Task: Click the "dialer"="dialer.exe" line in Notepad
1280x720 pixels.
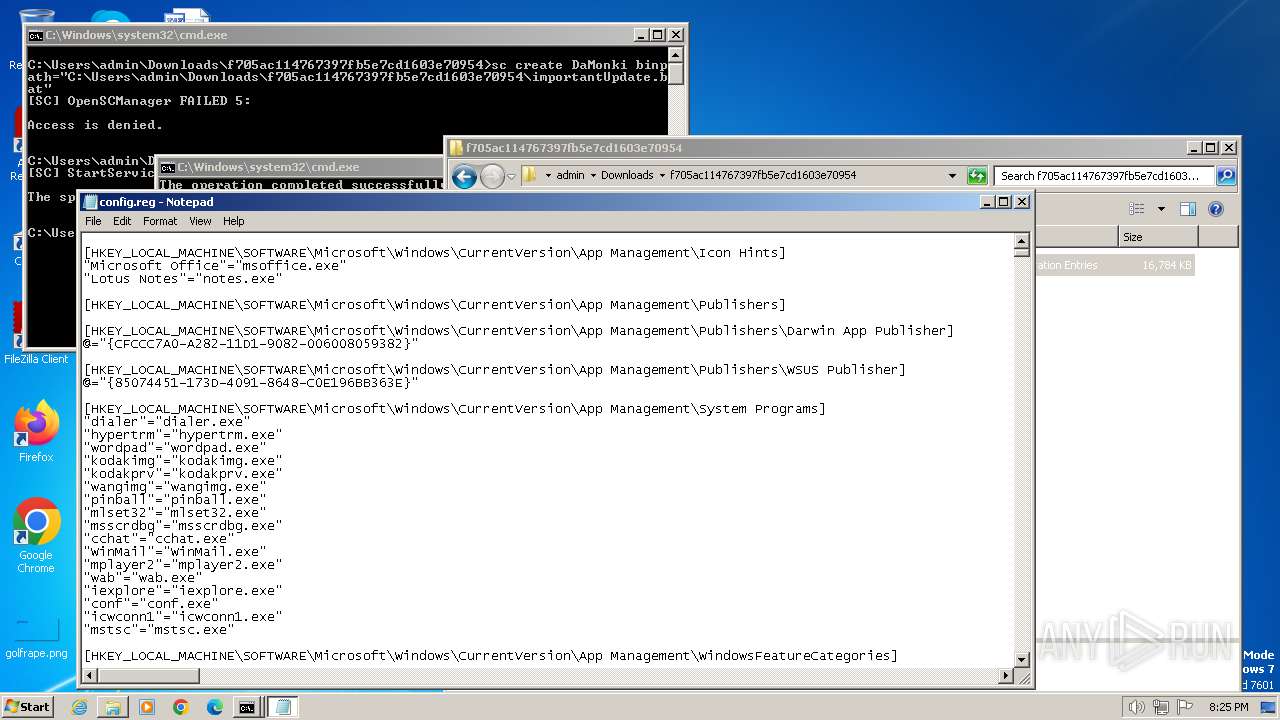Action: click(x=166, y=421)
